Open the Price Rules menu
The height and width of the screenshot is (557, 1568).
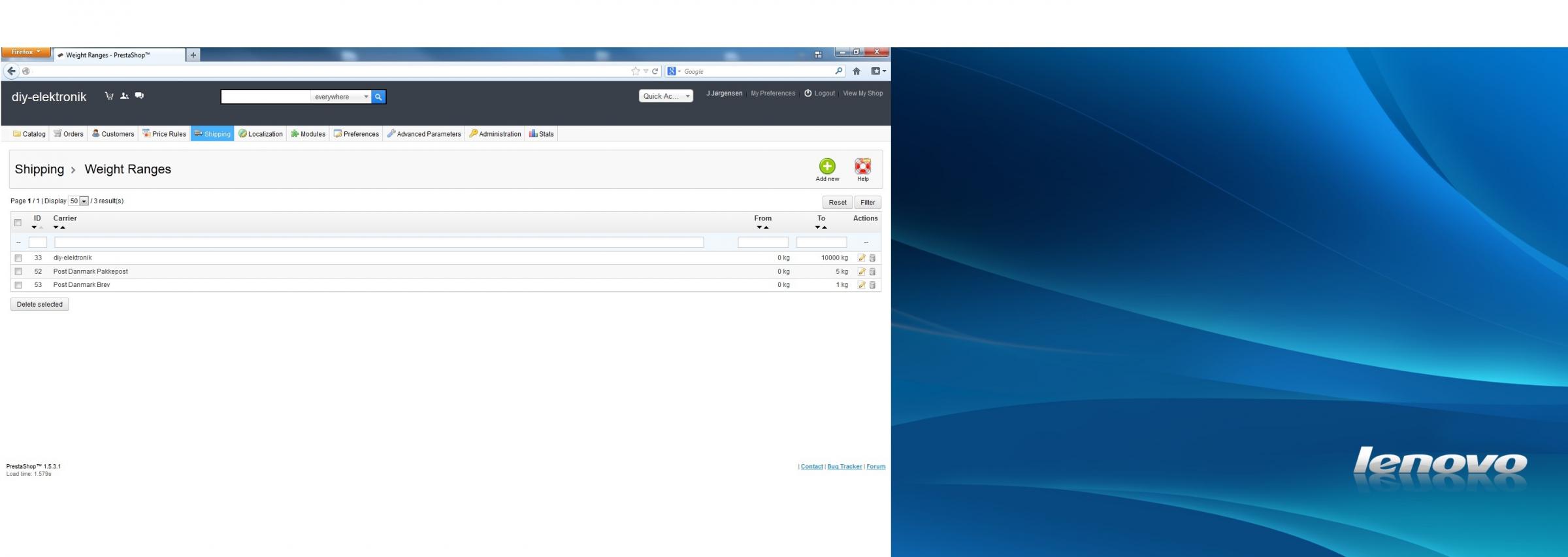pyautogui.click(x=164, y=134)
